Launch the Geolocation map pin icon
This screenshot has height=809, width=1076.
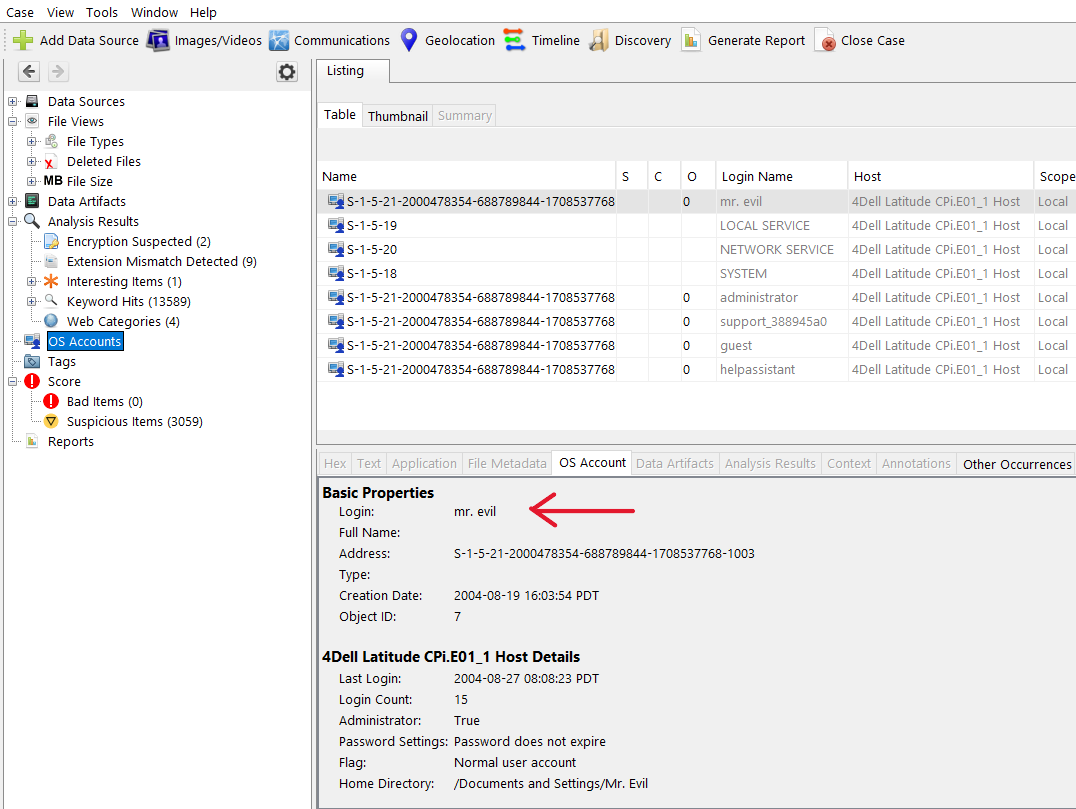(x=408, y=41)
